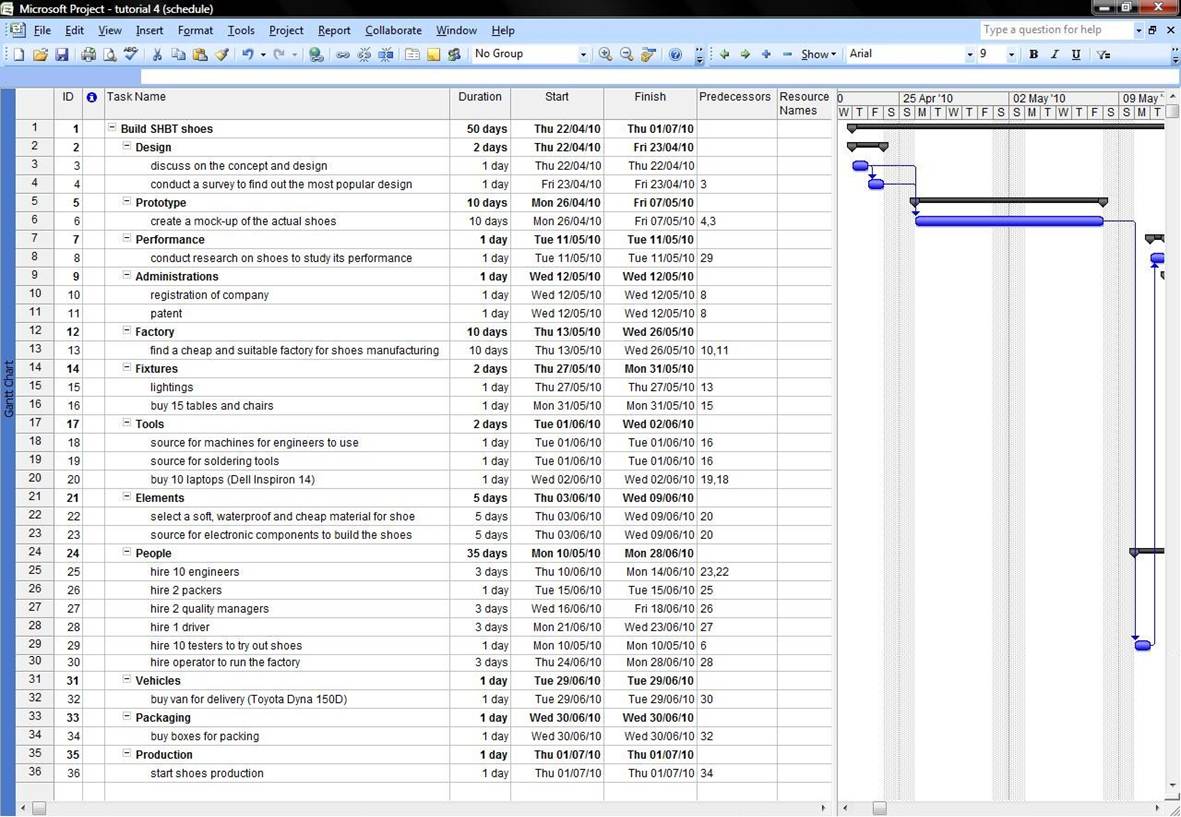Open Microsoft Project Help
This screenshot has width=1181, height=817.
pyautogui.click(x=675, y=54)
